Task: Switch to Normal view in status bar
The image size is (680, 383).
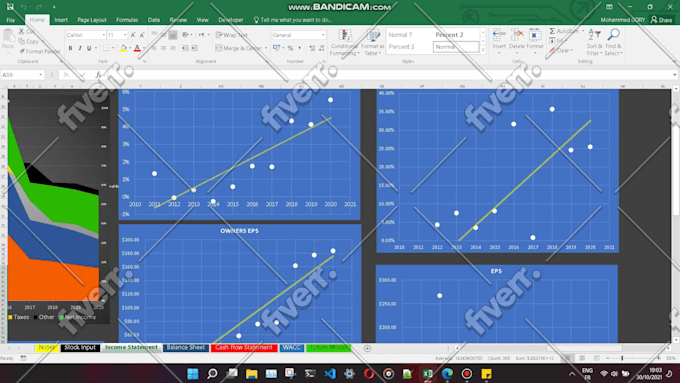Action: 567,358
